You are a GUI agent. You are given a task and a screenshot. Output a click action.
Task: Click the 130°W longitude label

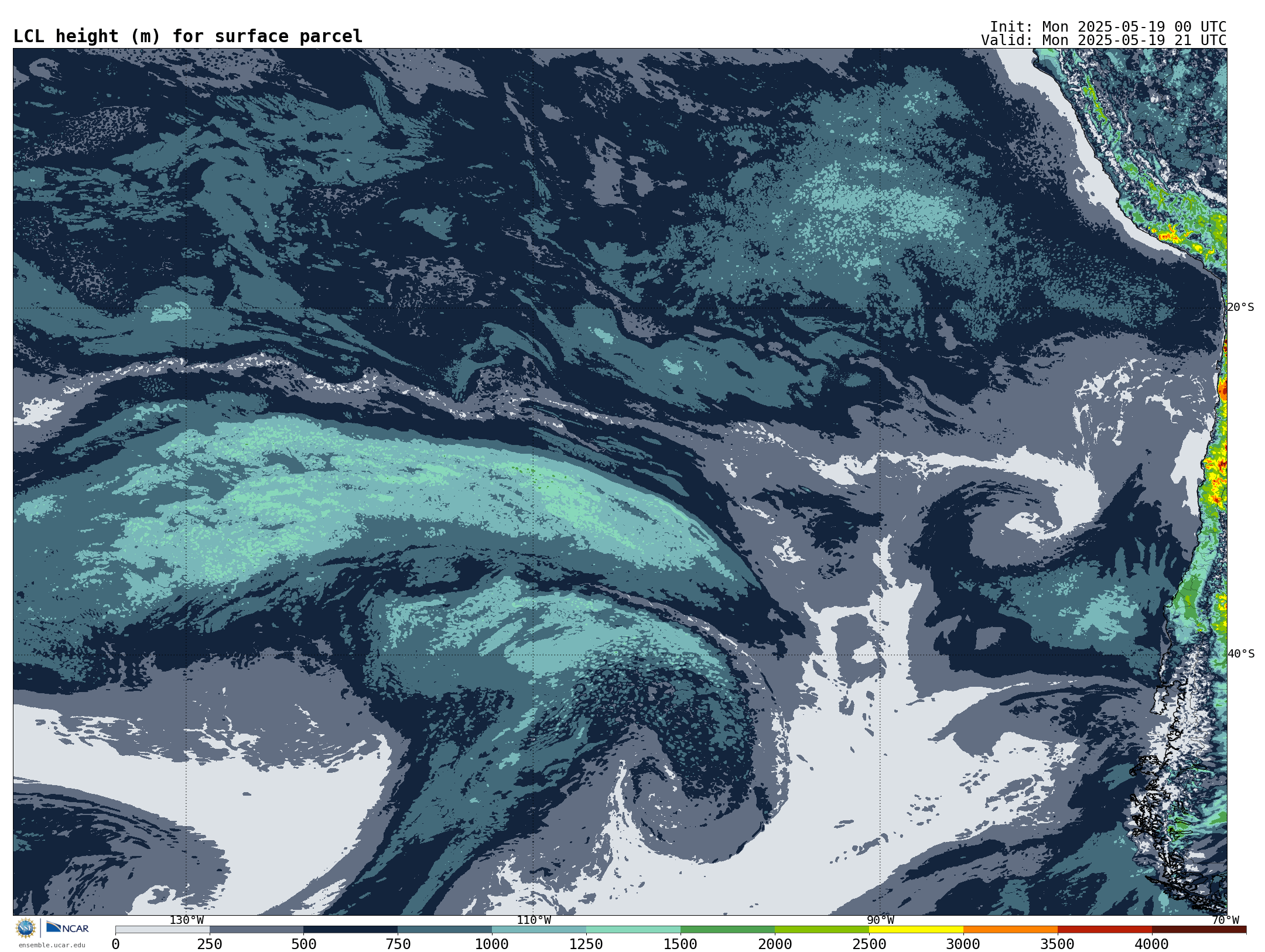click(x=187, y=920)
